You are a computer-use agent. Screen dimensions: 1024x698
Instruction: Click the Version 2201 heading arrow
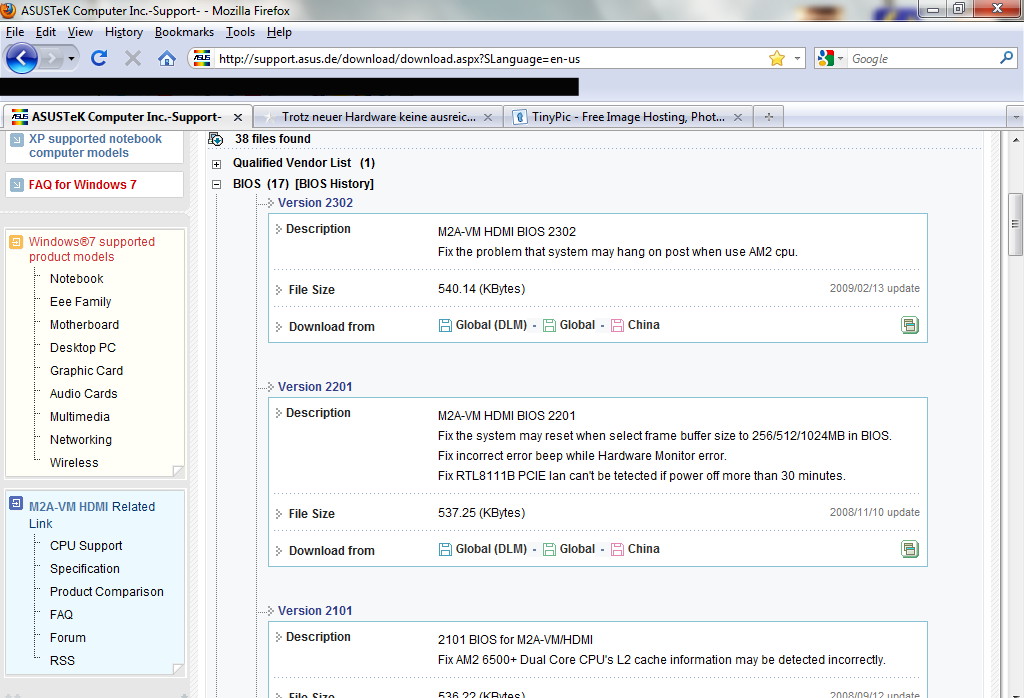[x=270, y=387]
